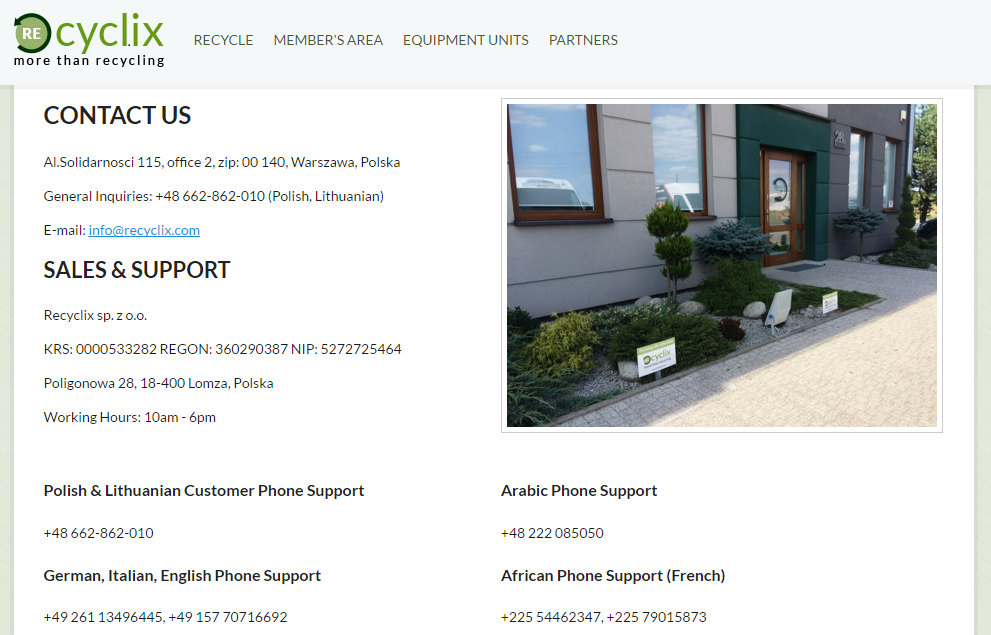Open the PARTNERS page

click(x=583, y=40)
